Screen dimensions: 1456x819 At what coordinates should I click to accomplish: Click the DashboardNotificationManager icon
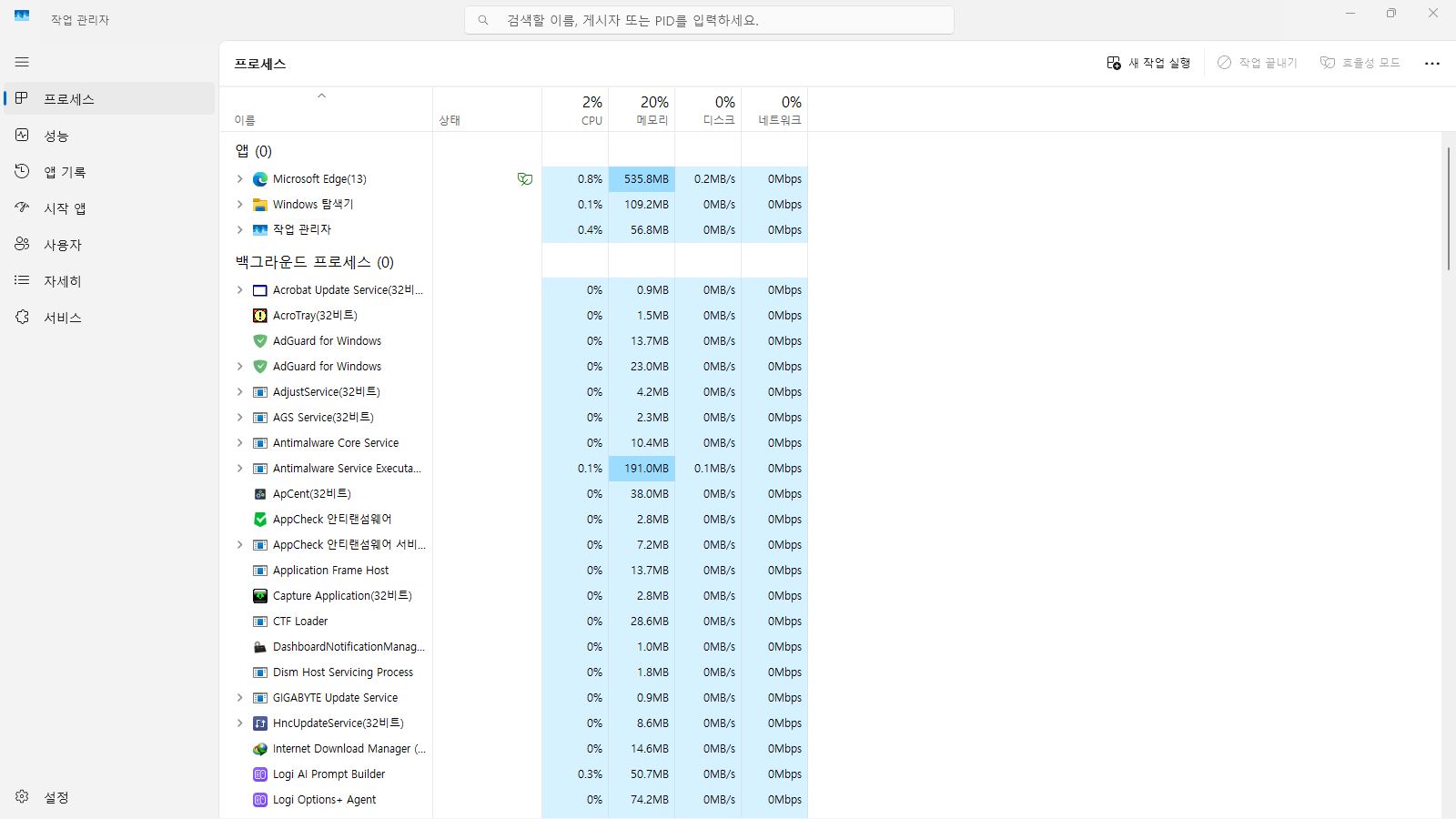[260, 647]
